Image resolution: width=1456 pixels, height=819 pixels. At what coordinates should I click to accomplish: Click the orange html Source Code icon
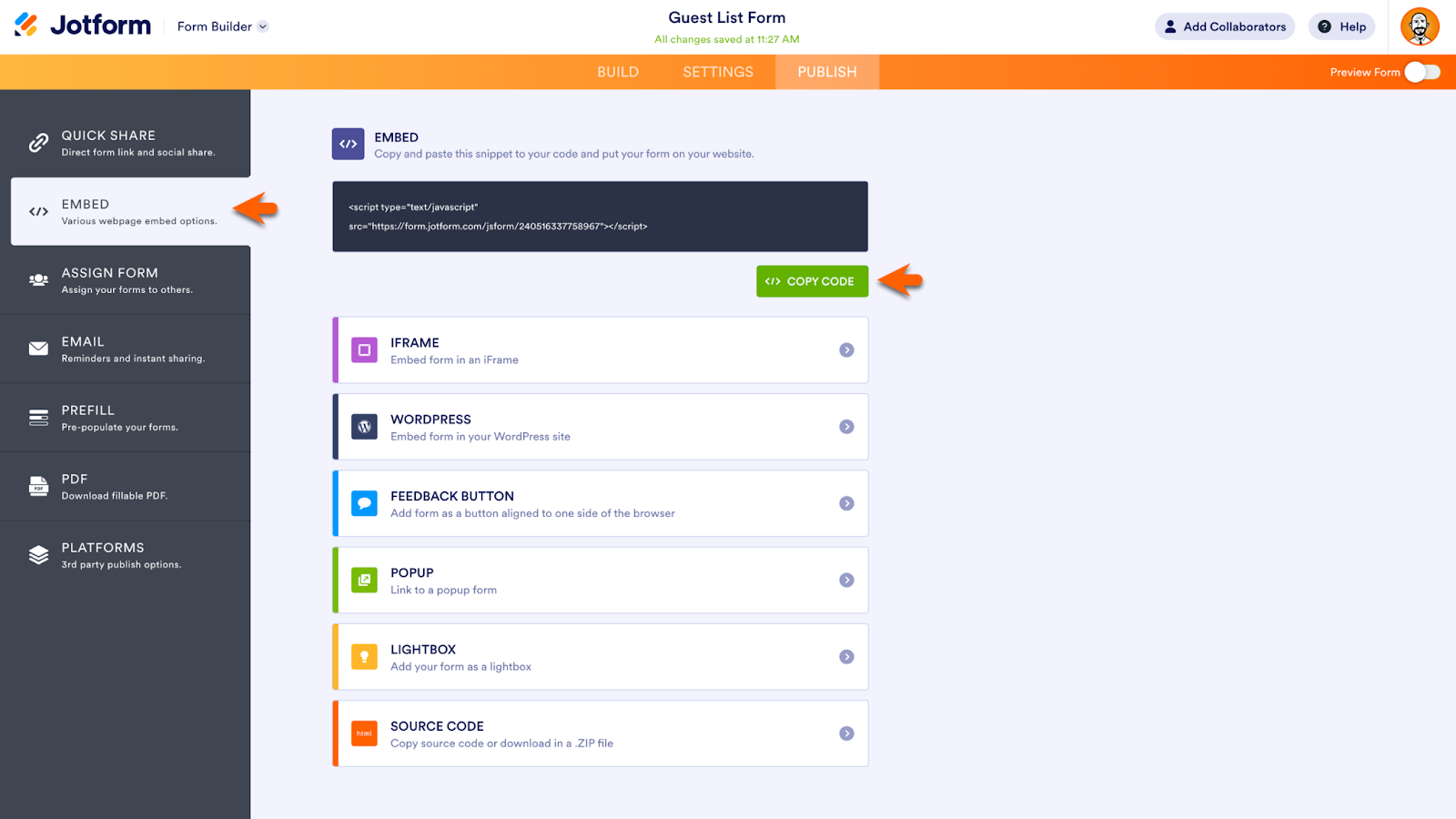coord(364,733)
